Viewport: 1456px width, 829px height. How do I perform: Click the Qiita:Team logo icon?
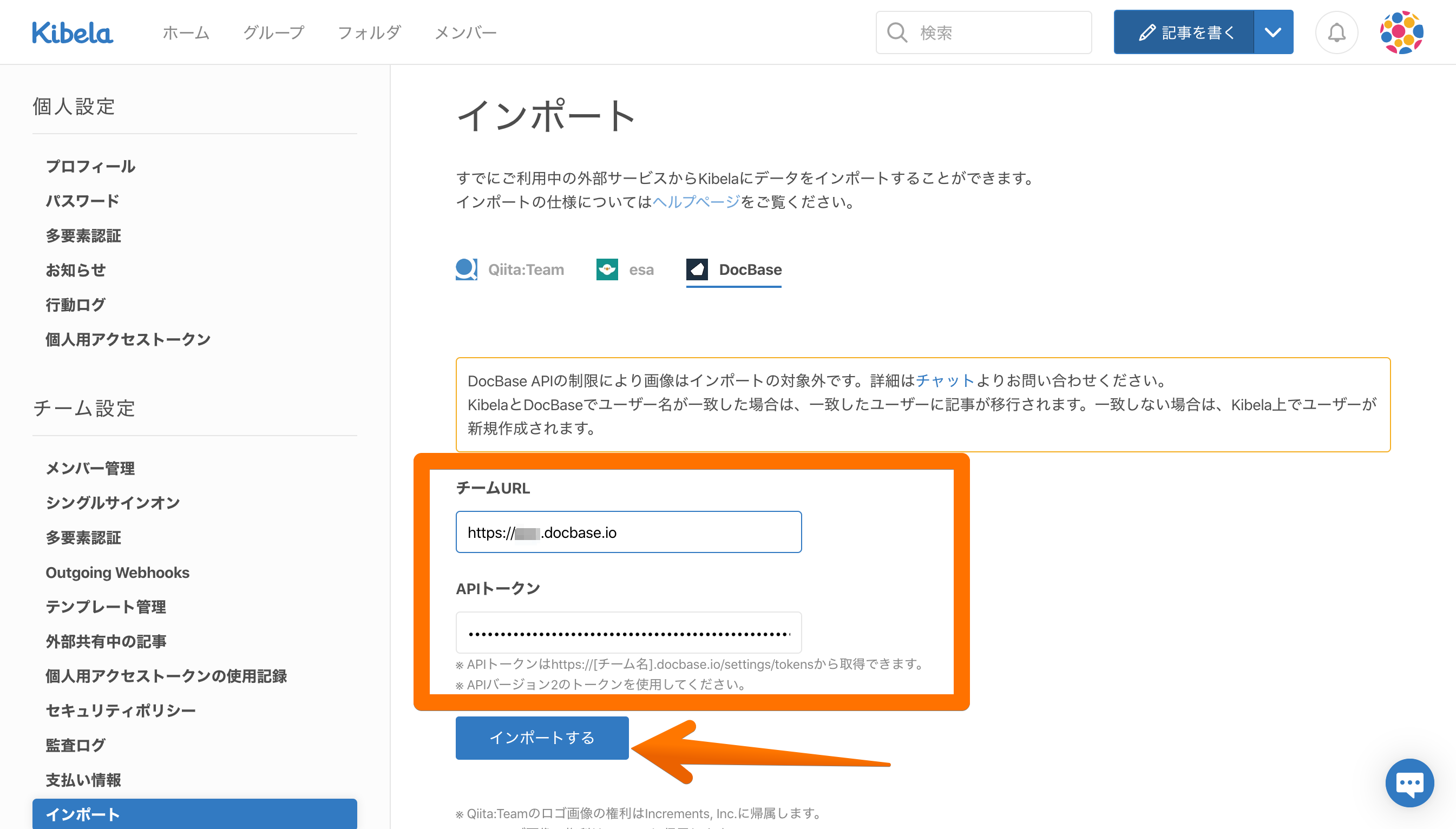467,269
